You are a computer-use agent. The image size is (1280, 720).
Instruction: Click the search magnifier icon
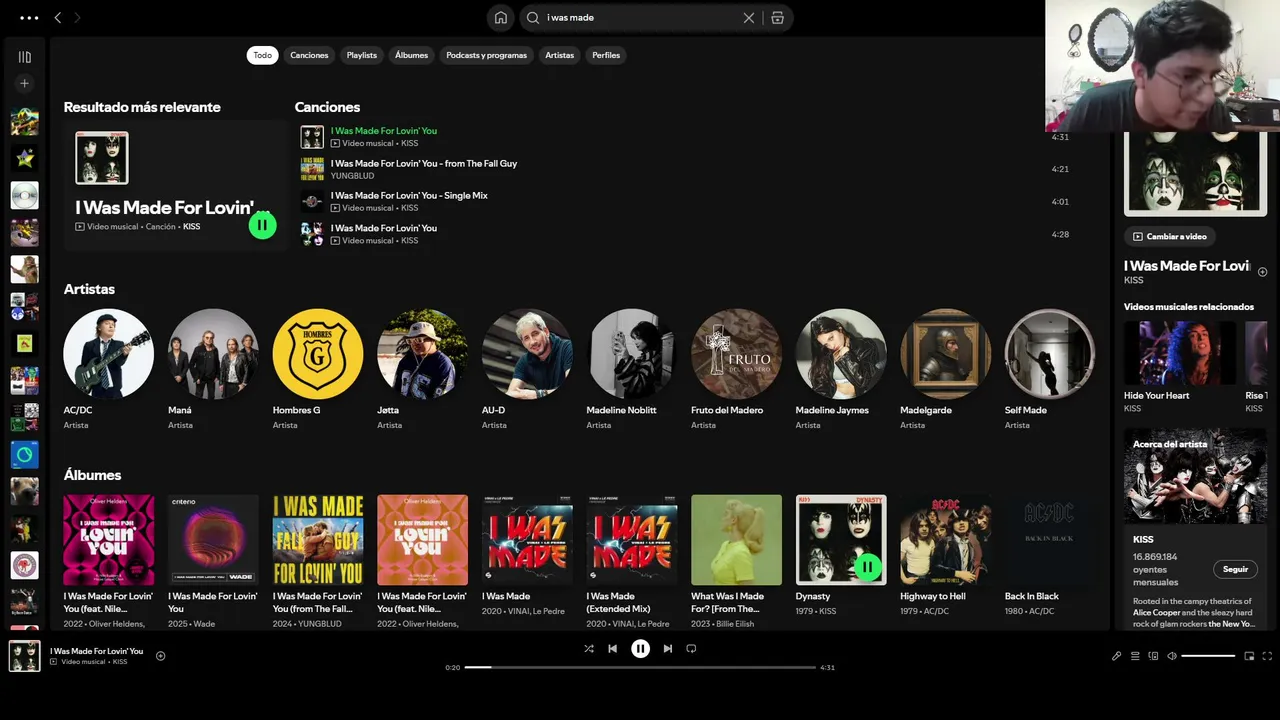(533, 18)
